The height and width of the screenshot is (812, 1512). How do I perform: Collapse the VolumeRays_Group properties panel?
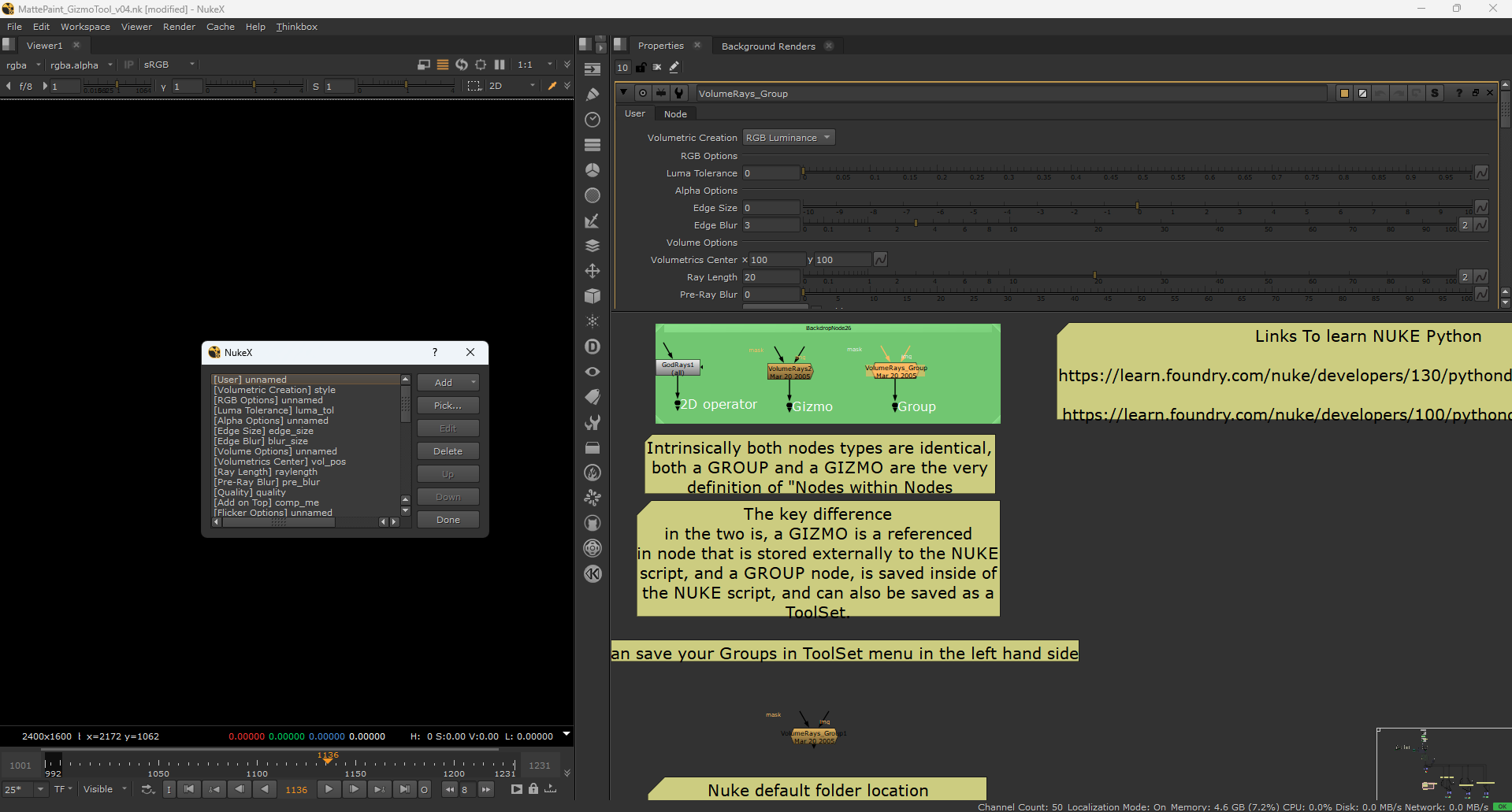[623, 93]
